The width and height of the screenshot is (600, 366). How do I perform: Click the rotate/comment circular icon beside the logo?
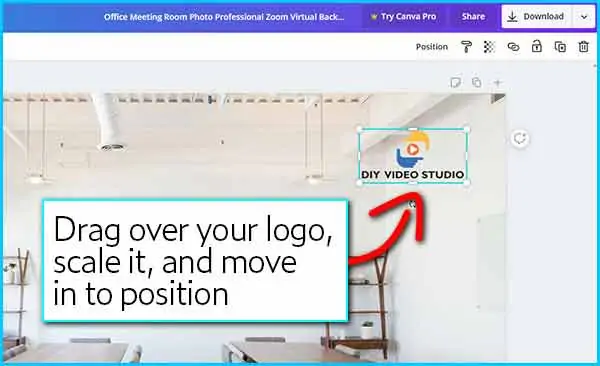coord(520,139)
